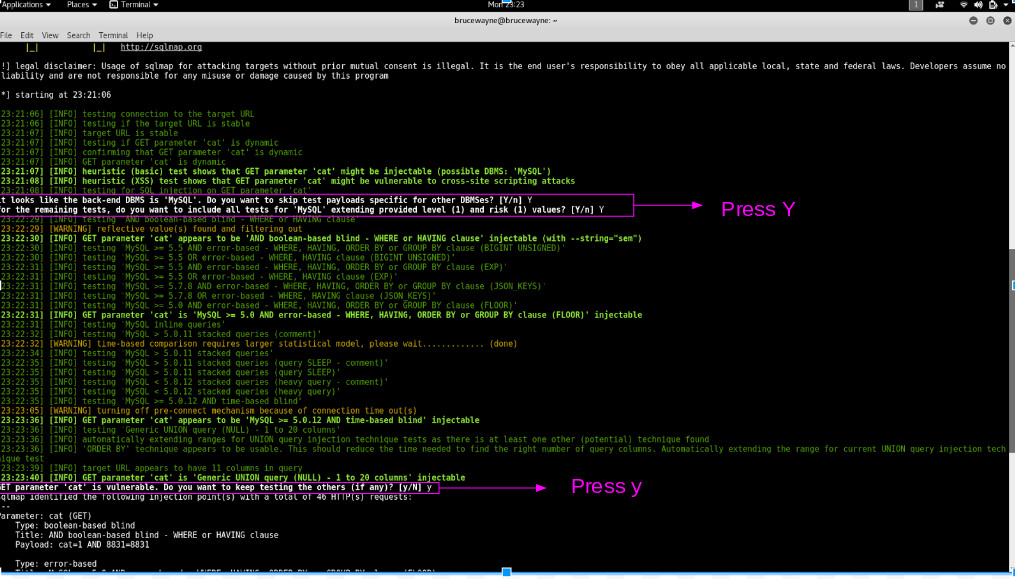Click the 'Type: error-based' line
1015x579 pixels.
(56, 563)
